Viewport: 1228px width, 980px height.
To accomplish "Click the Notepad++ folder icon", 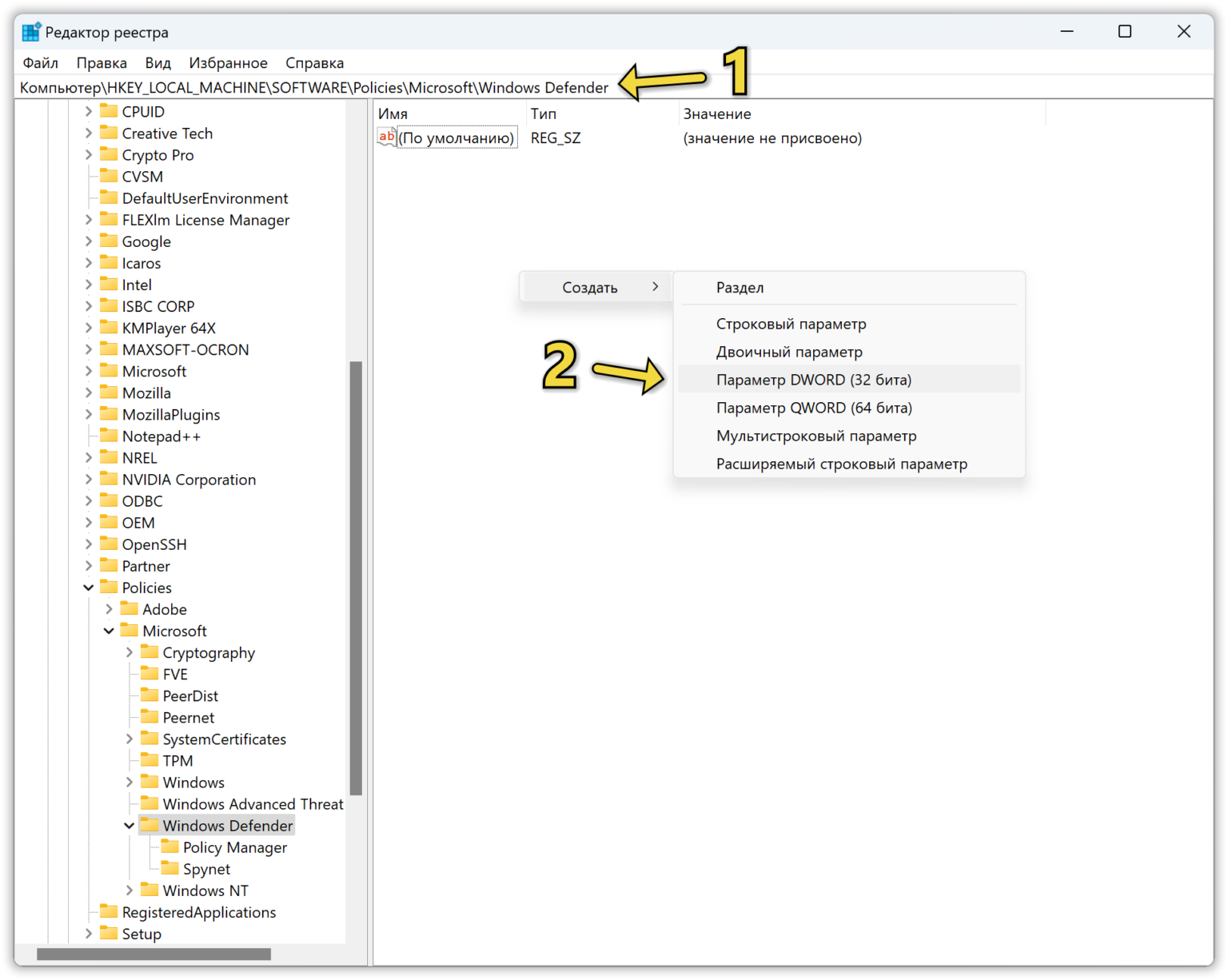I will click(x=109, y=436).
